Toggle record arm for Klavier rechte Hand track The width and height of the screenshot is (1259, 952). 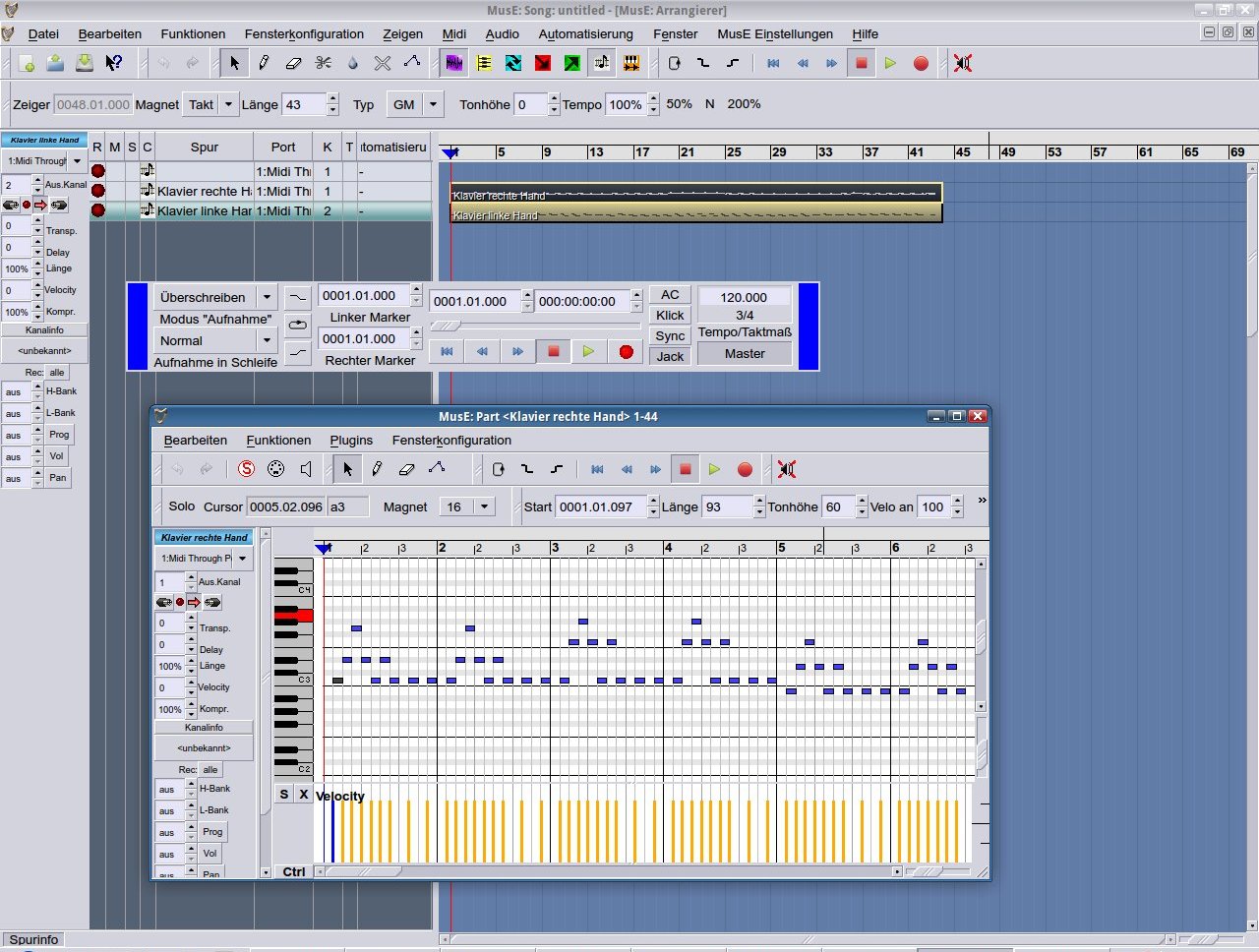(97, 191)
